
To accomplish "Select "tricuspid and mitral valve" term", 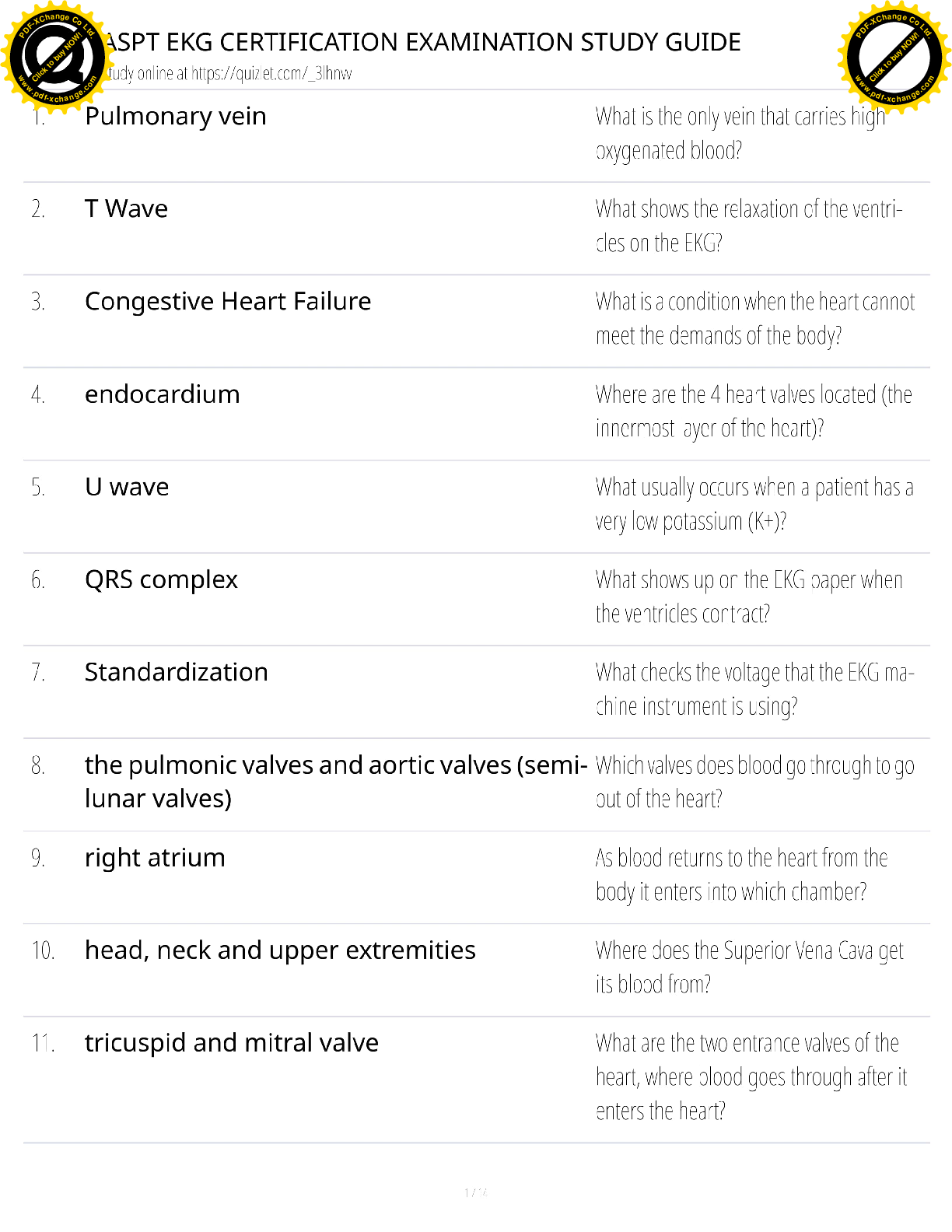I will click(x=232, y=1042).
